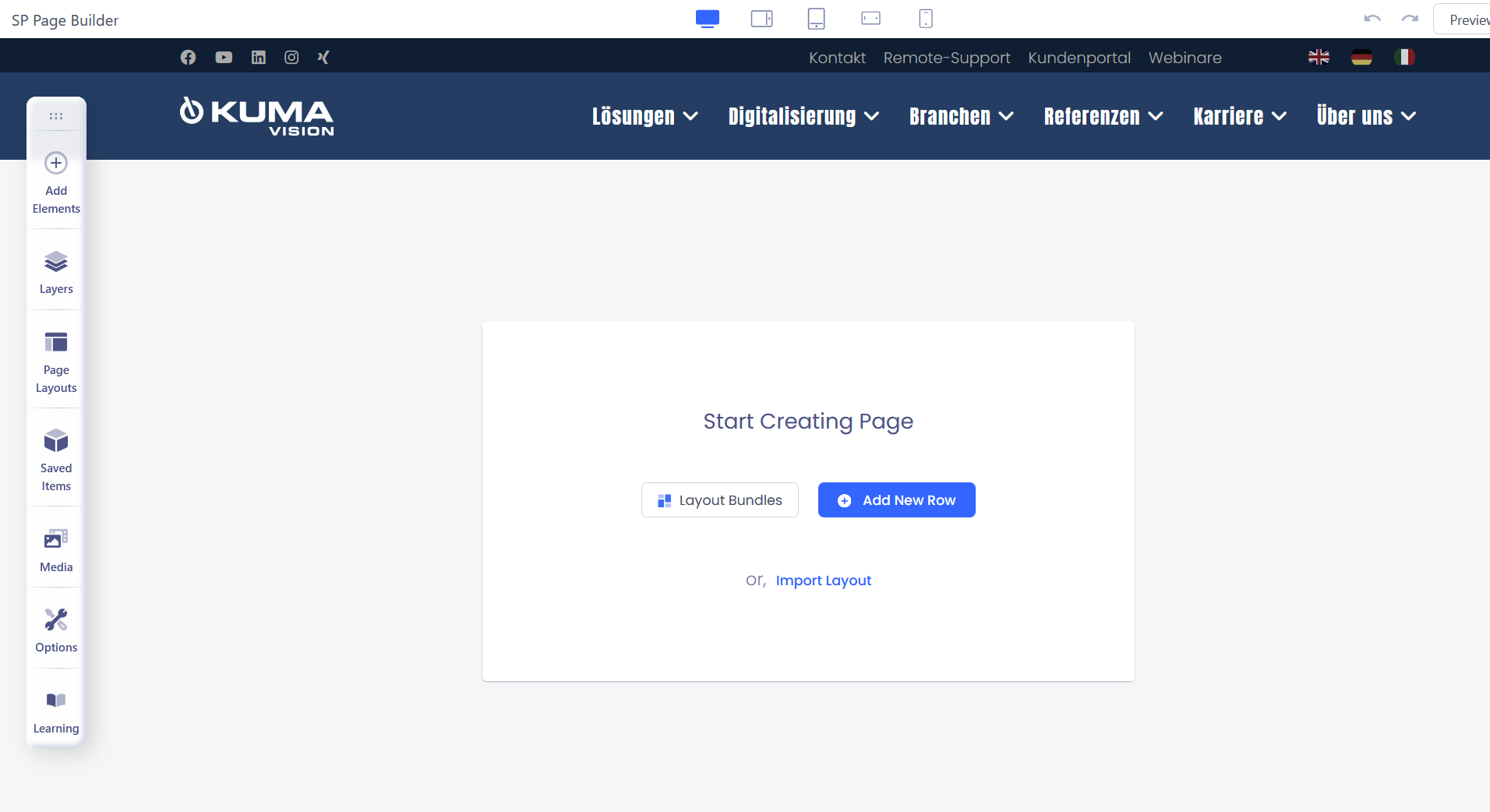
Task: Click the redo arrow icon
Action: pyautogui.click(x=1410, y=19)
